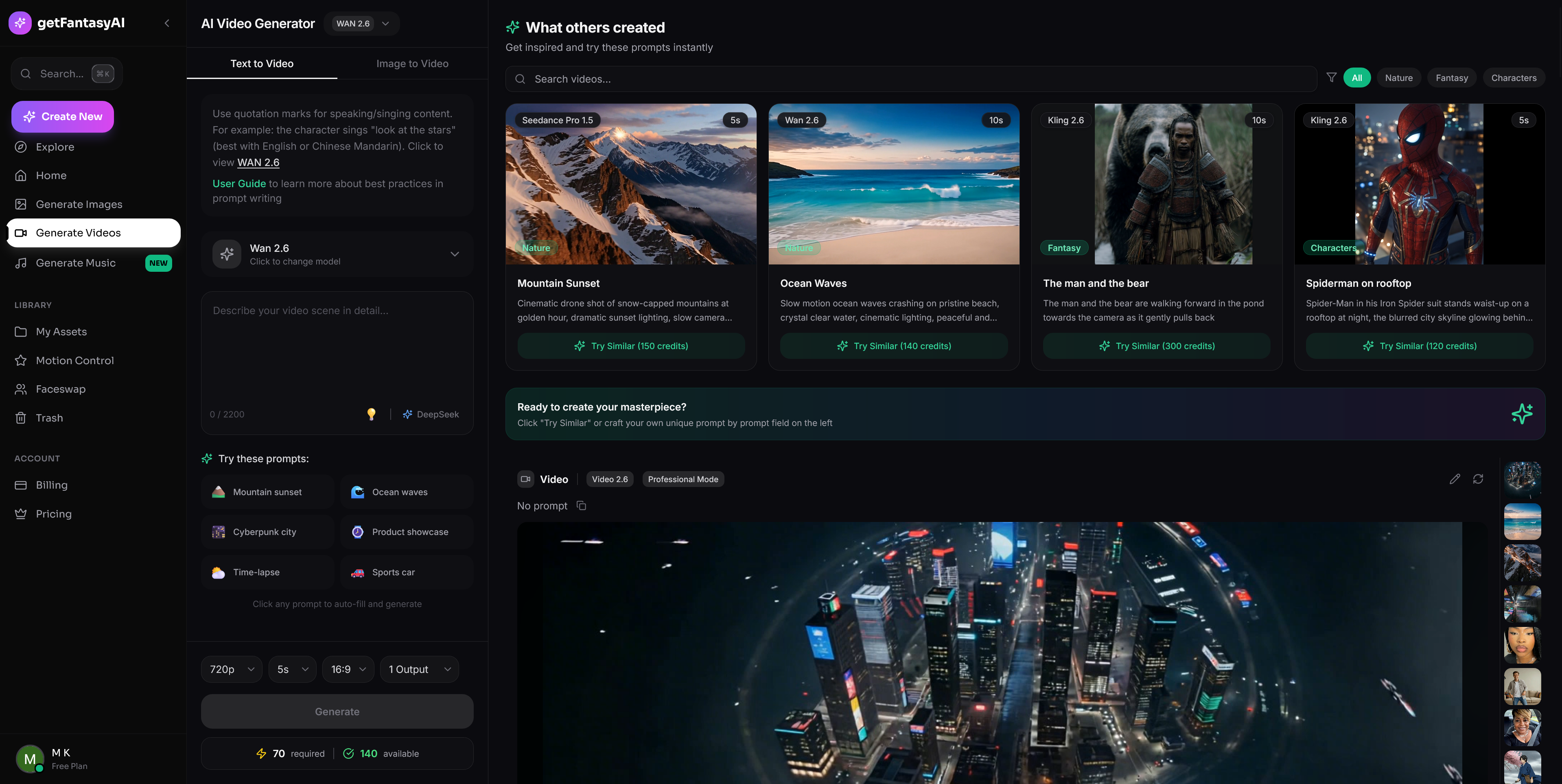1562x784 pixels.
Task: Select the Nature filter pill
Action: click(x=1399, y=78)
